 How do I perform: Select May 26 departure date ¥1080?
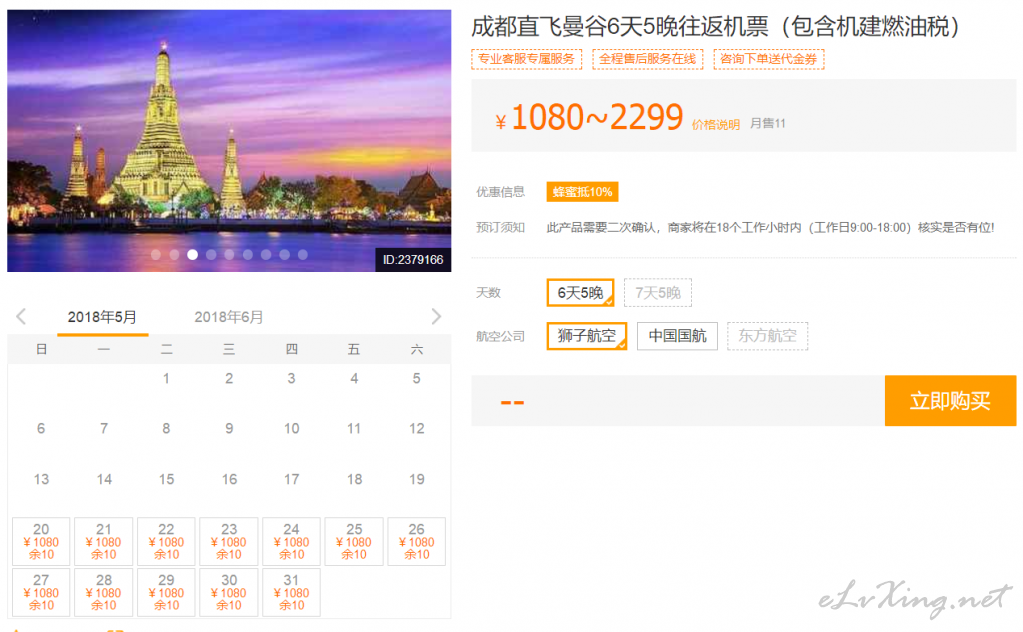(x=417, y=541)
